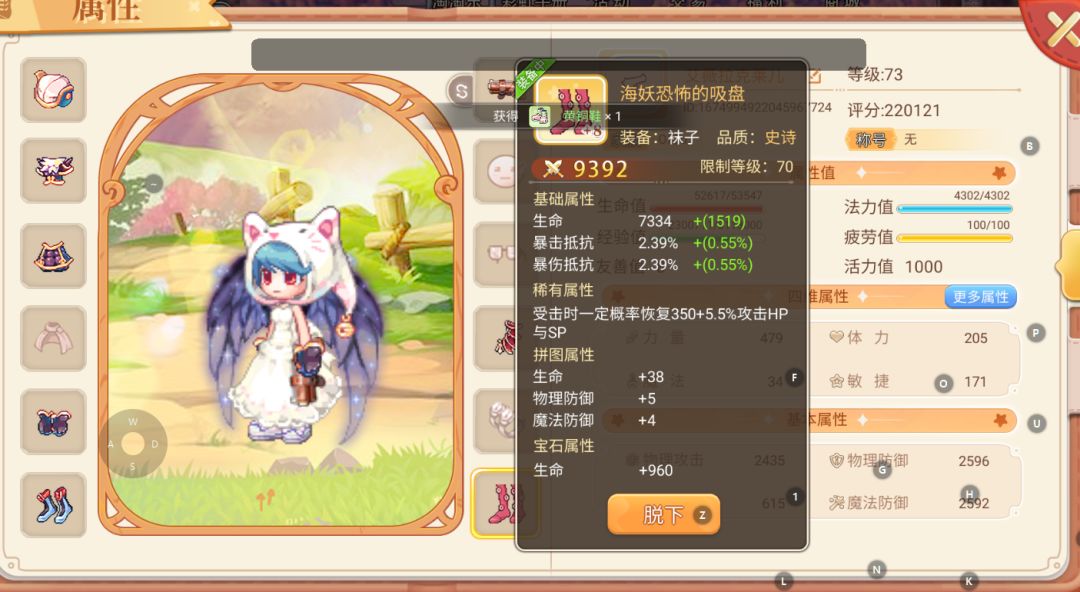The image size is (1080, 592).
Task: Click the 疲劳值 fatigue bar
Action: point(954,238)
